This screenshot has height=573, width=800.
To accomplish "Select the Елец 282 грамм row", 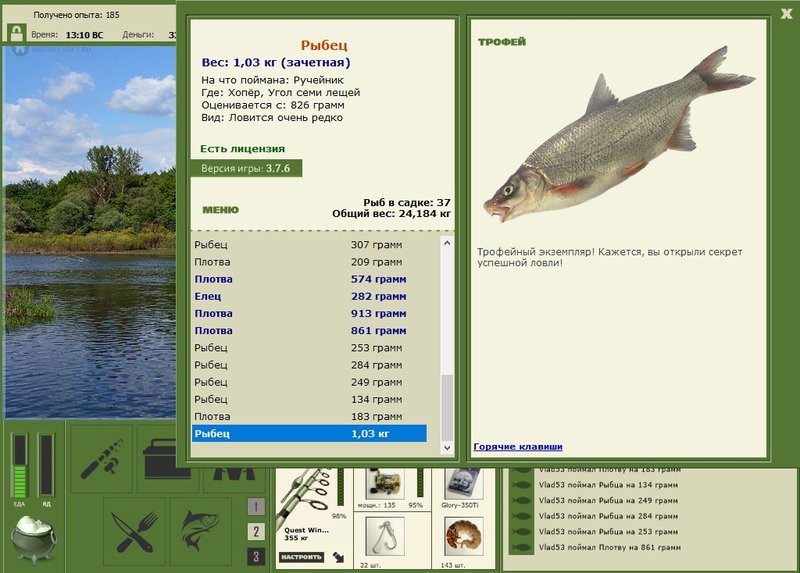I will (309, 296).
